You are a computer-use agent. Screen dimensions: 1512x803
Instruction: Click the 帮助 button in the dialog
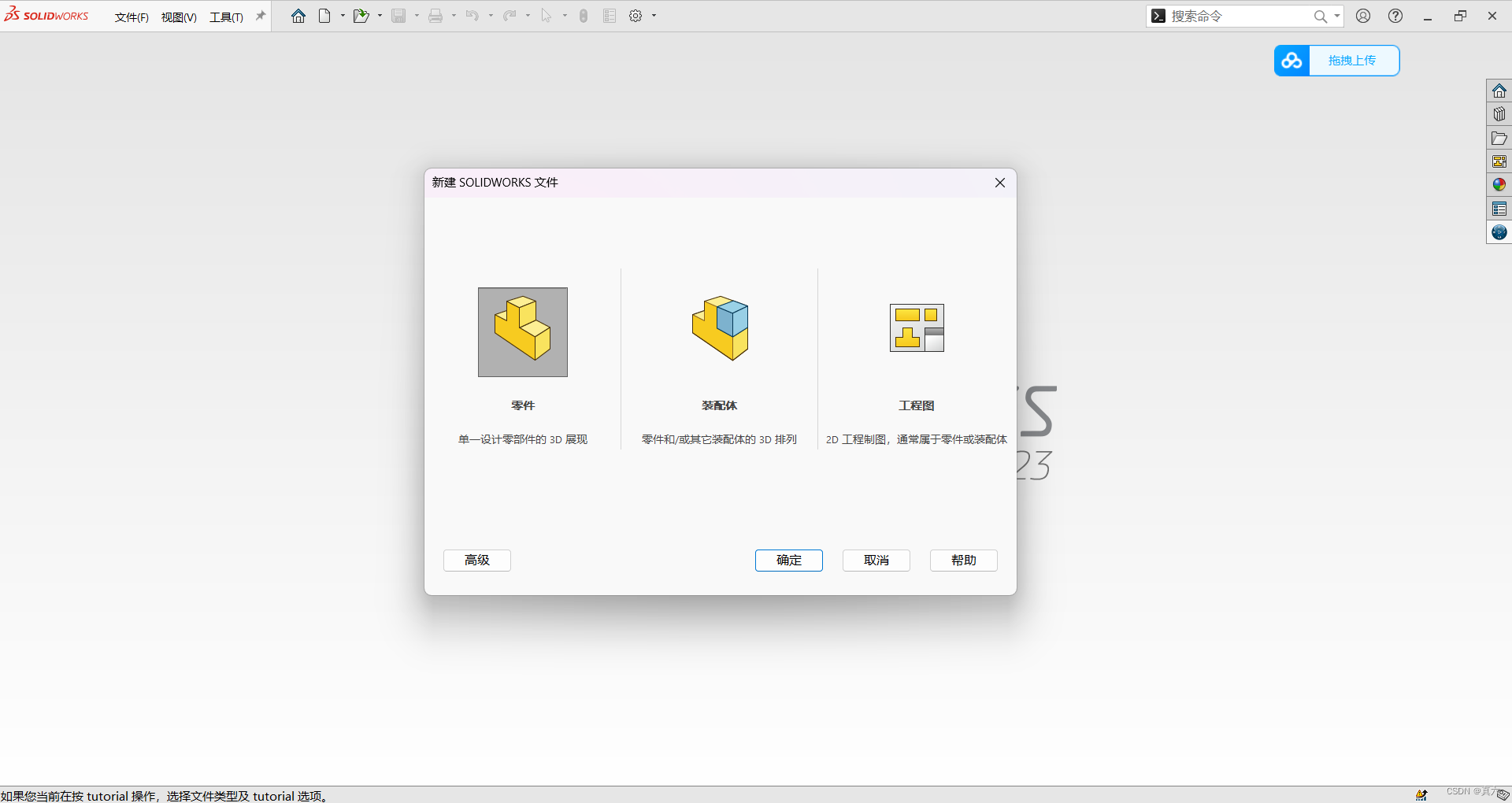(x=964, y=561)
